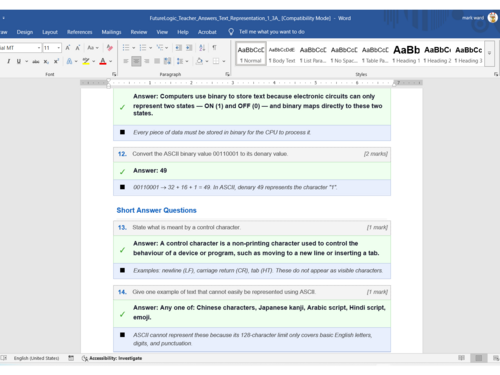The height and width of the screenshot is (375, 500).
Task: Apply paragraph shading fill
Action: click(x=199, y=61)
